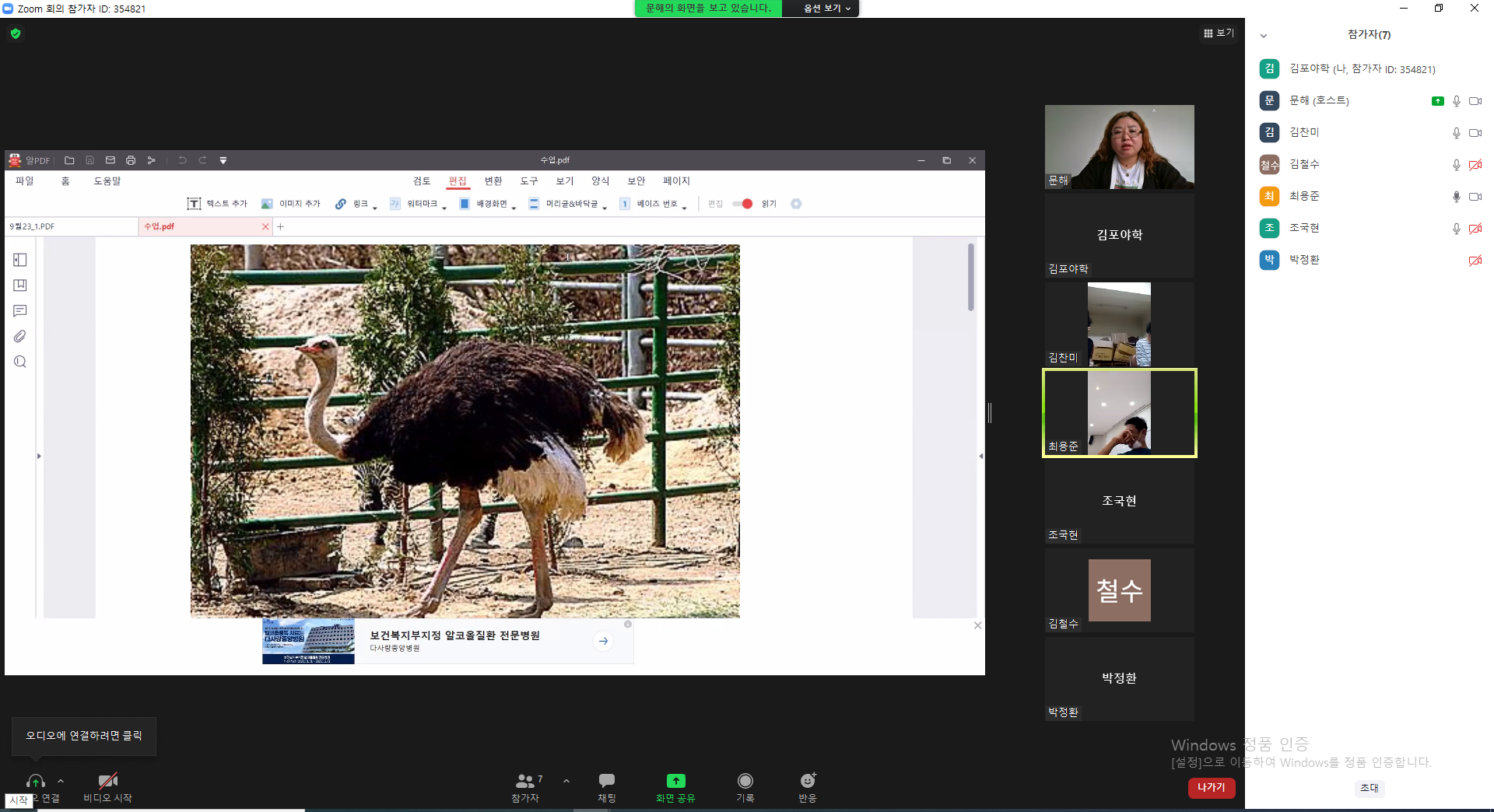Toggle 최용준's microphone icon in participant list
This screenshot has height=812, width=1494.
(1456, 197)
